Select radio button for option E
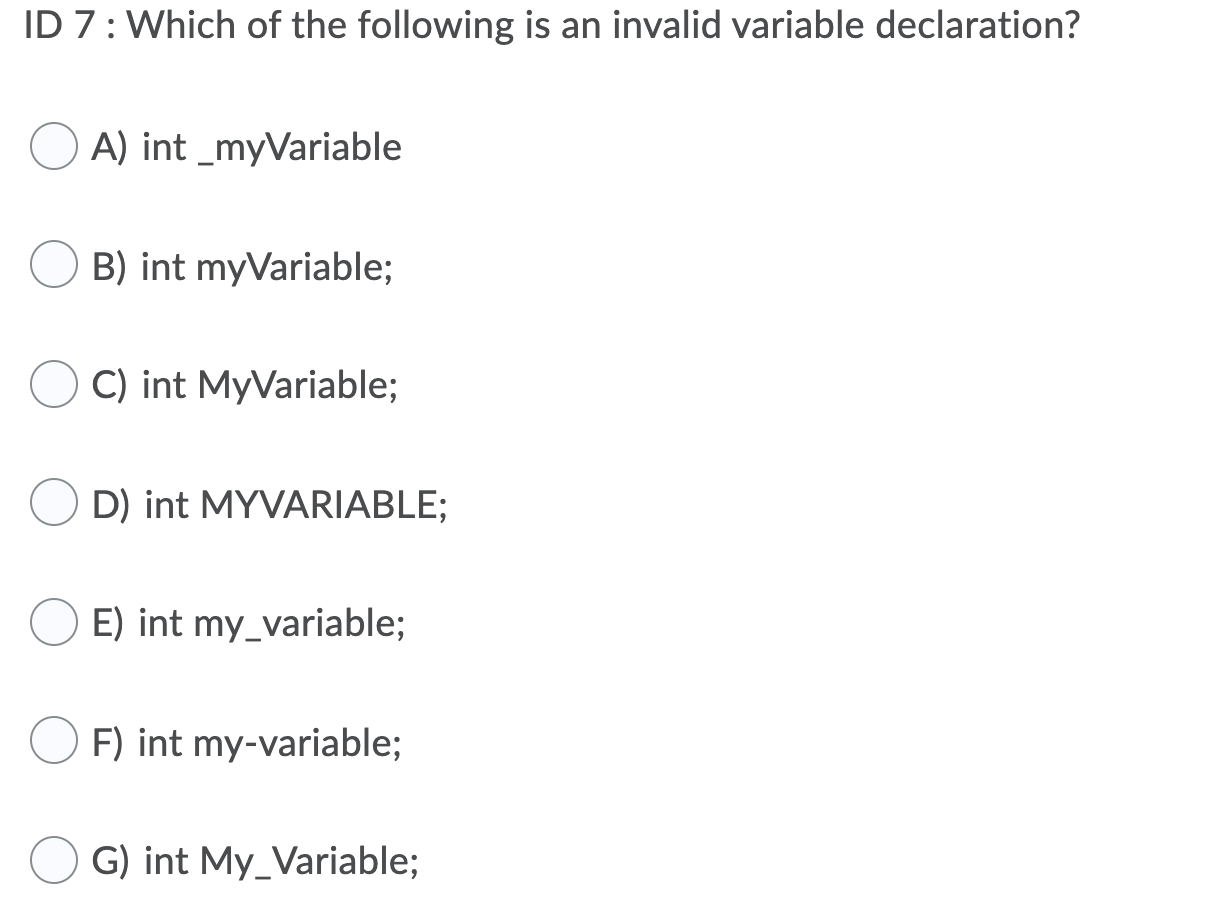The image size is (1222, 920). (54, 622)
